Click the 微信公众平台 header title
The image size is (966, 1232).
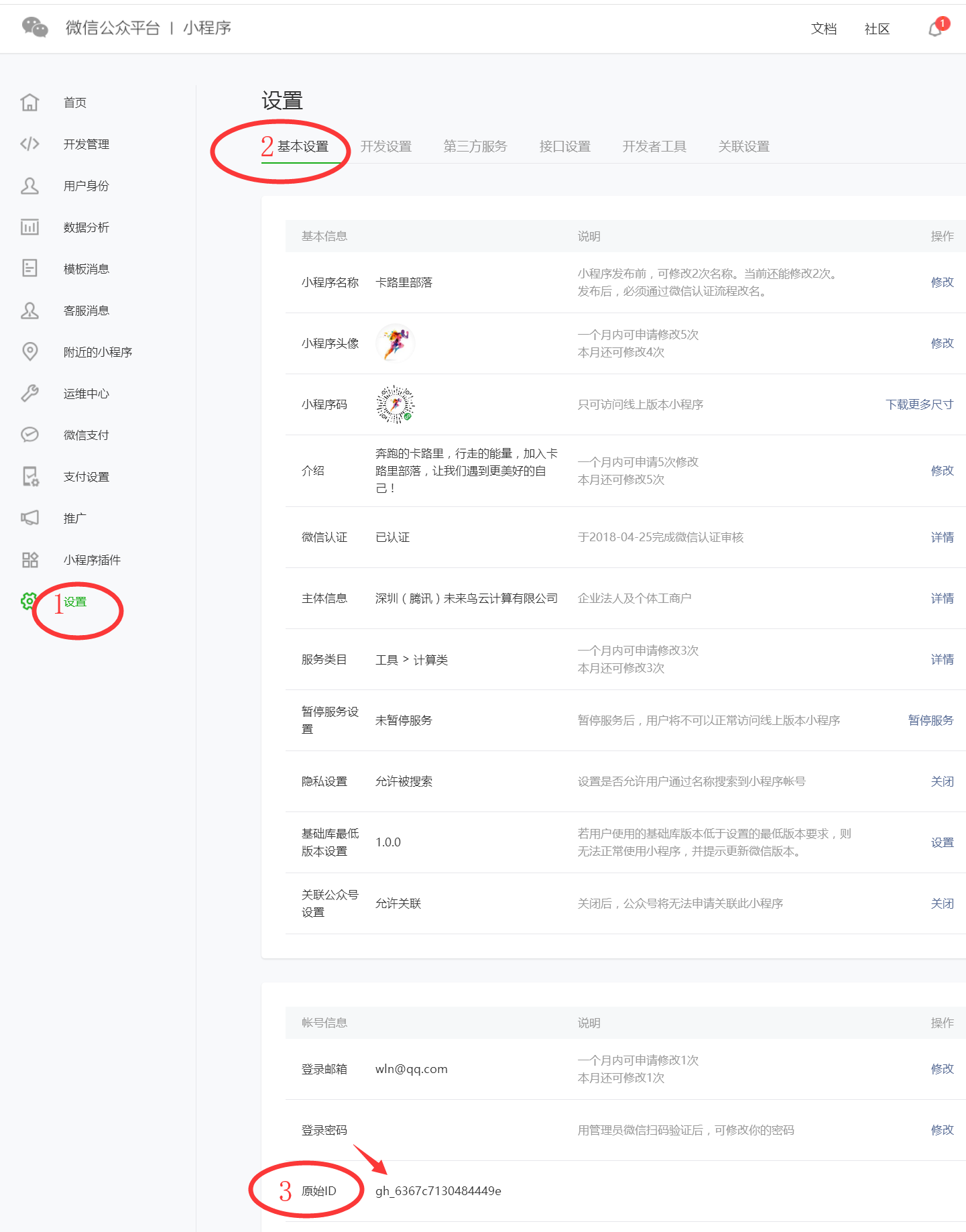pos(113,27)
